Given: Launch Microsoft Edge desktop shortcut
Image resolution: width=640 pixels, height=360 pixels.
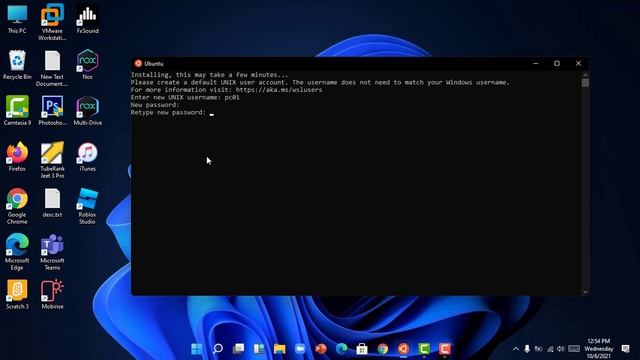Looking at the screenshot, I should (x=17, y=252).
